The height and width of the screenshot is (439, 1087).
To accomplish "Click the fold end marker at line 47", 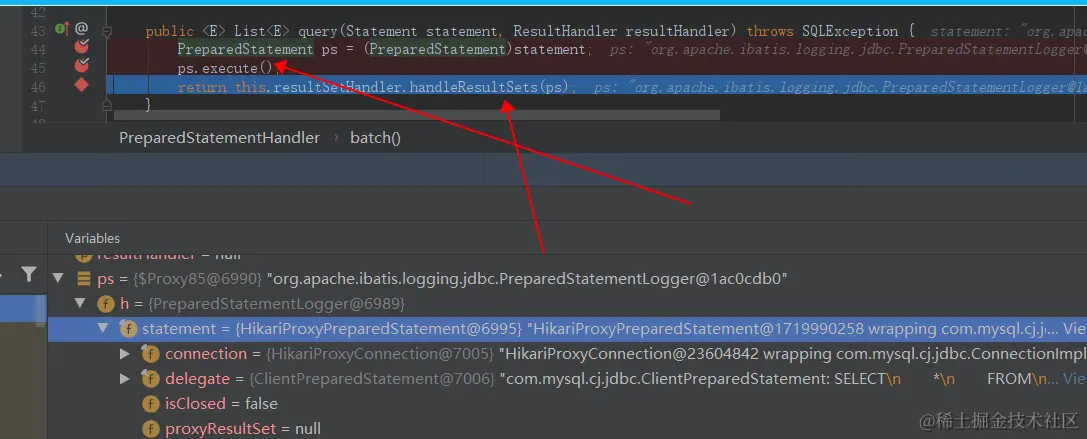I will [107, 105].
